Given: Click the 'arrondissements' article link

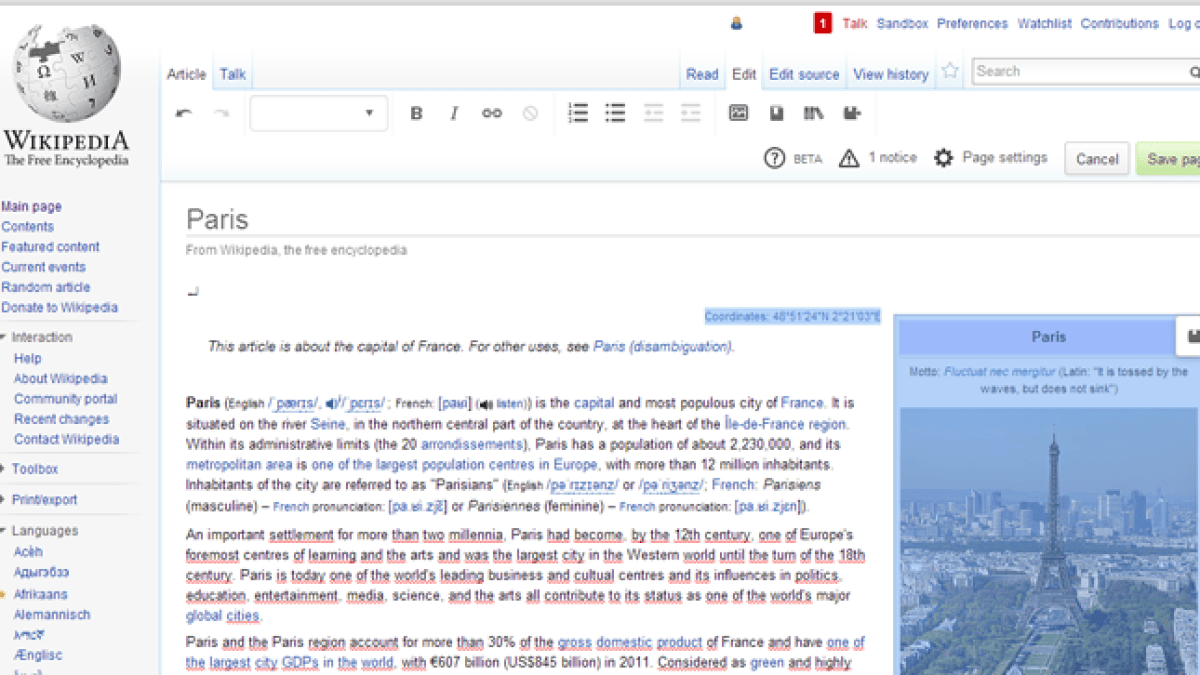Looking at the screenshot, I should [x=472, y=444].
